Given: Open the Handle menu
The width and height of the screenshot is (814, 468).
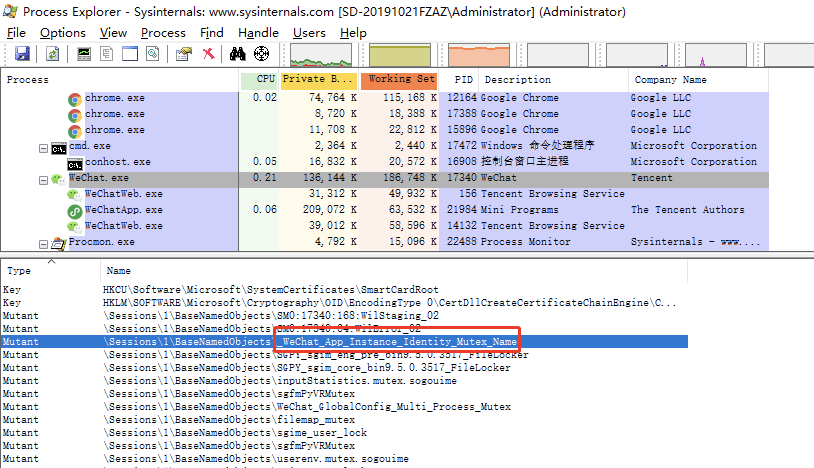Looking at the screenshot, I should click(x=258, y=32).
